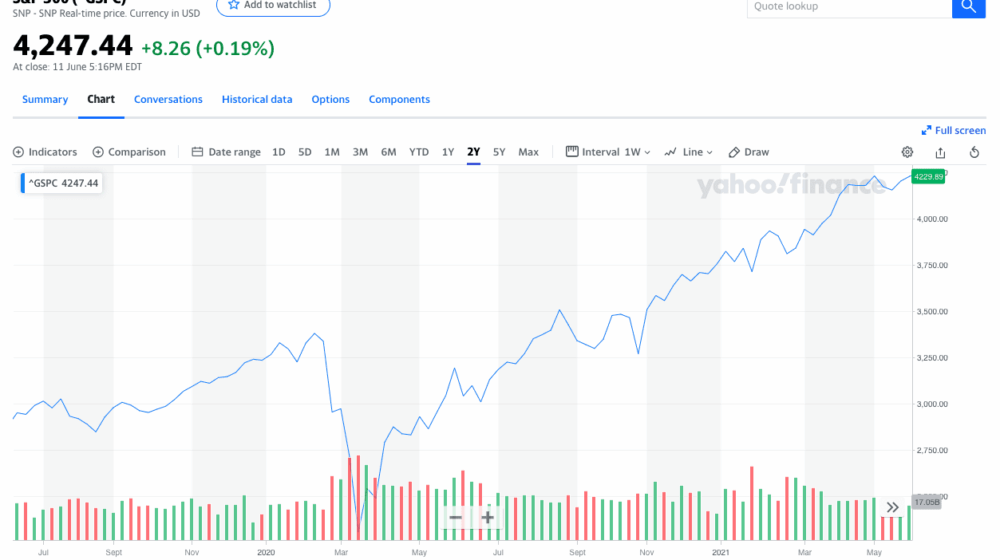The width and height of the screenshot is (1000, 560).
Task: Select the Max range option
Action: point(528,152)
